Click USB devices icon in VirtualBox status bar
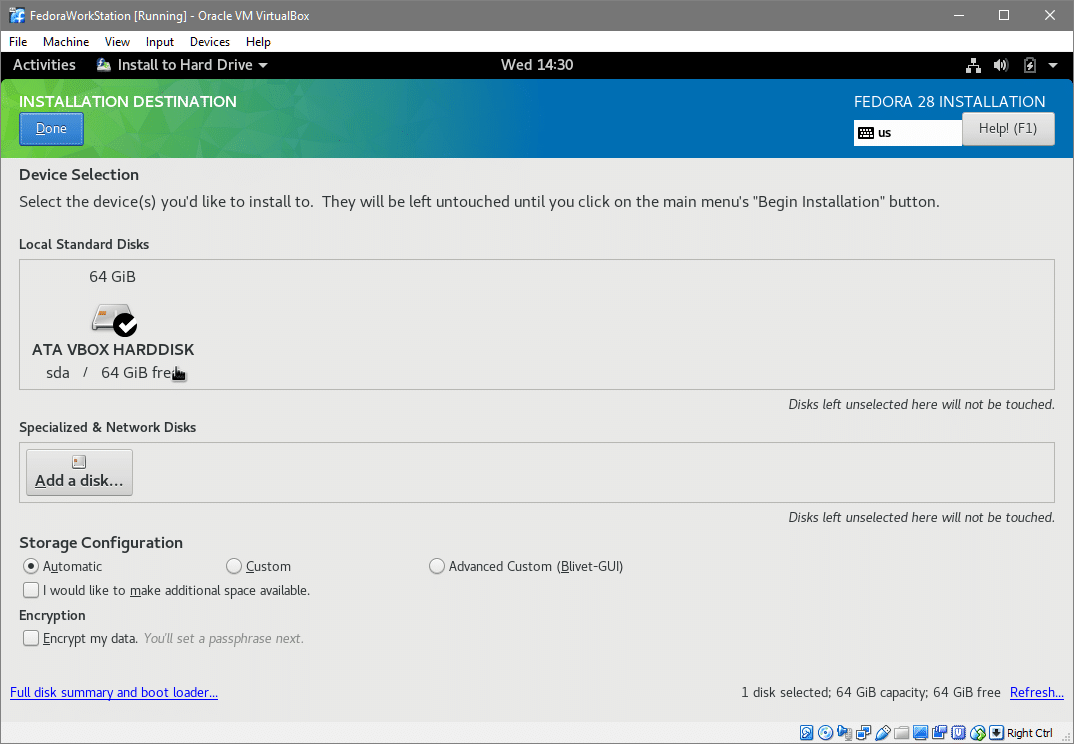This screenshot has width=1074, height=744. click(x=883, y=732)
